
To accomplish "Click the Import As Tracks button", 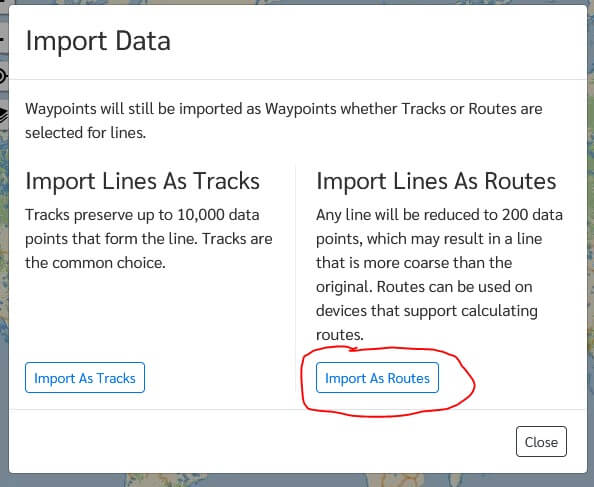I will (85, 378).
